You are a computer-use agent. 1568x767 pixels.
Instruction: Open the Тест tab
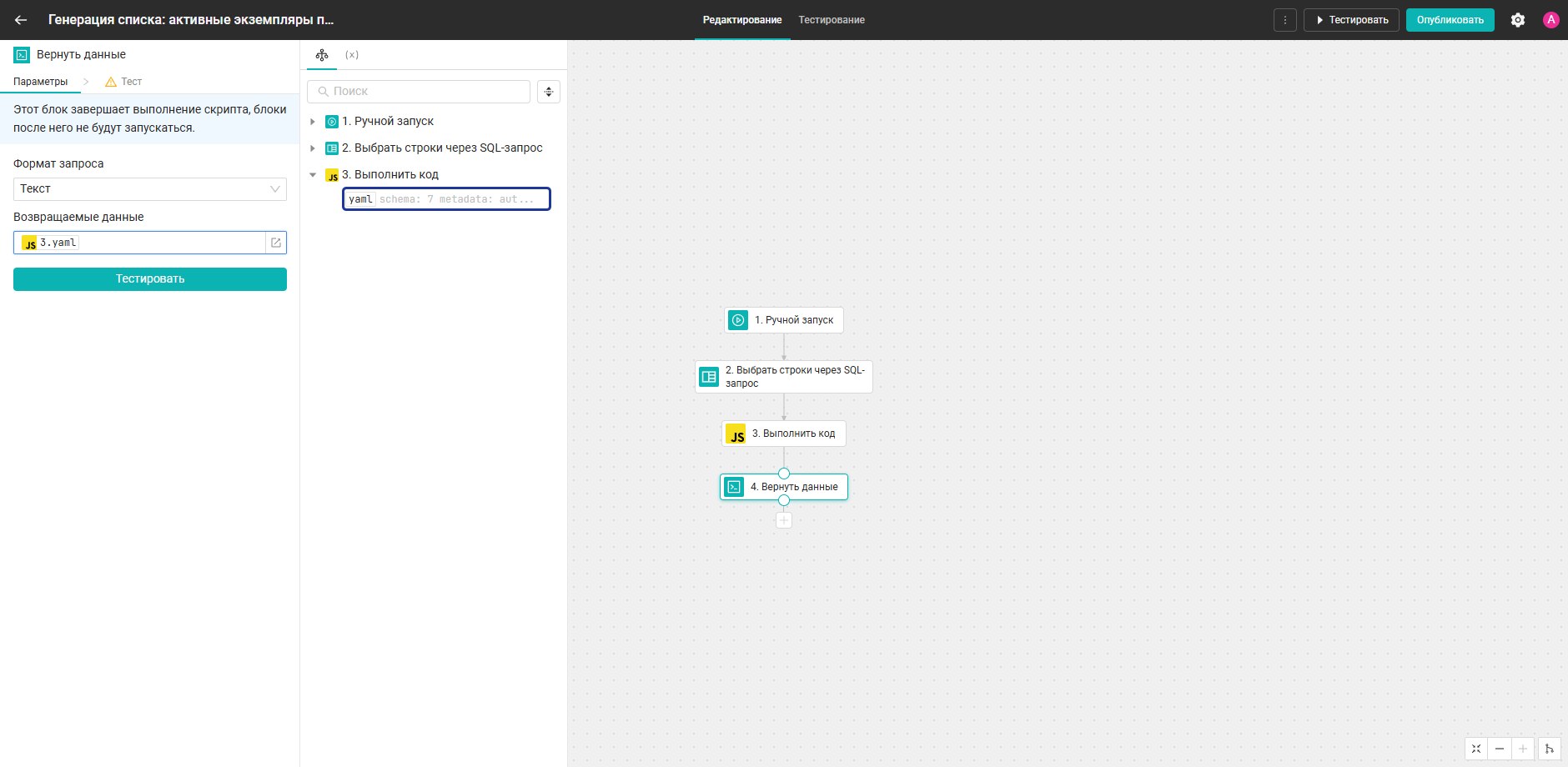click(131, 82)
